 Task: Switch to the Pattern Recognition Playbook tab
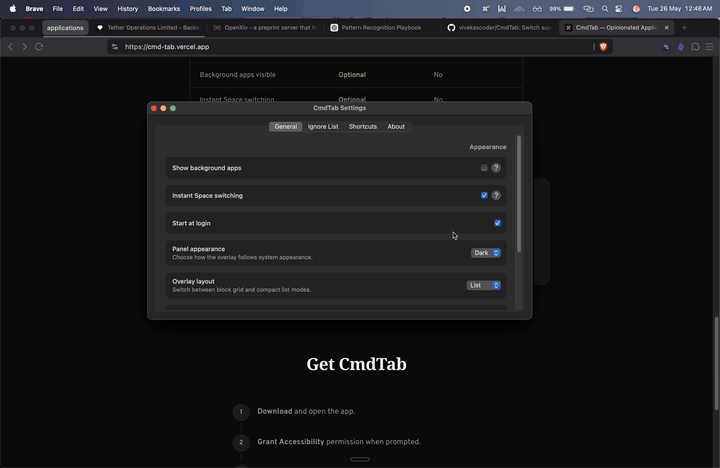coord(382,28)
